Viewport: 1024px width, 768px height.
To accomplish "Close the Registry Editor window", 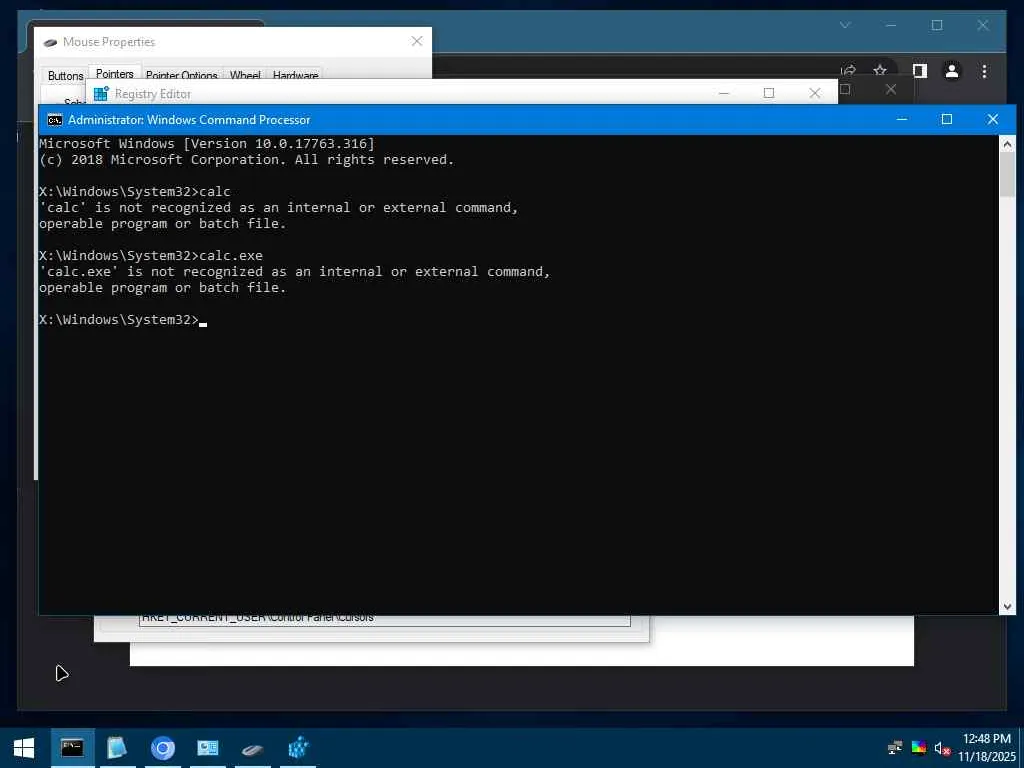I will coord(814,93).
